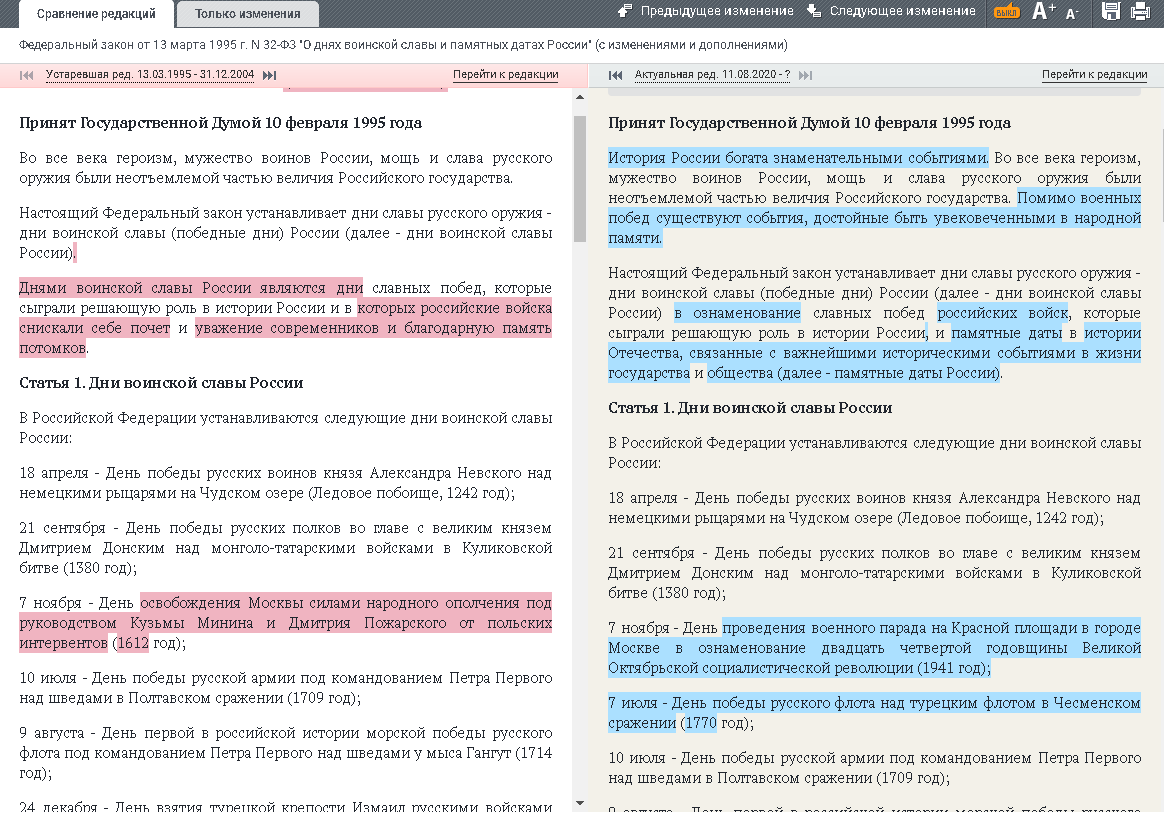1164x816 pixels.
Task: Go to first edition in left pane
Action: (26, 75)
